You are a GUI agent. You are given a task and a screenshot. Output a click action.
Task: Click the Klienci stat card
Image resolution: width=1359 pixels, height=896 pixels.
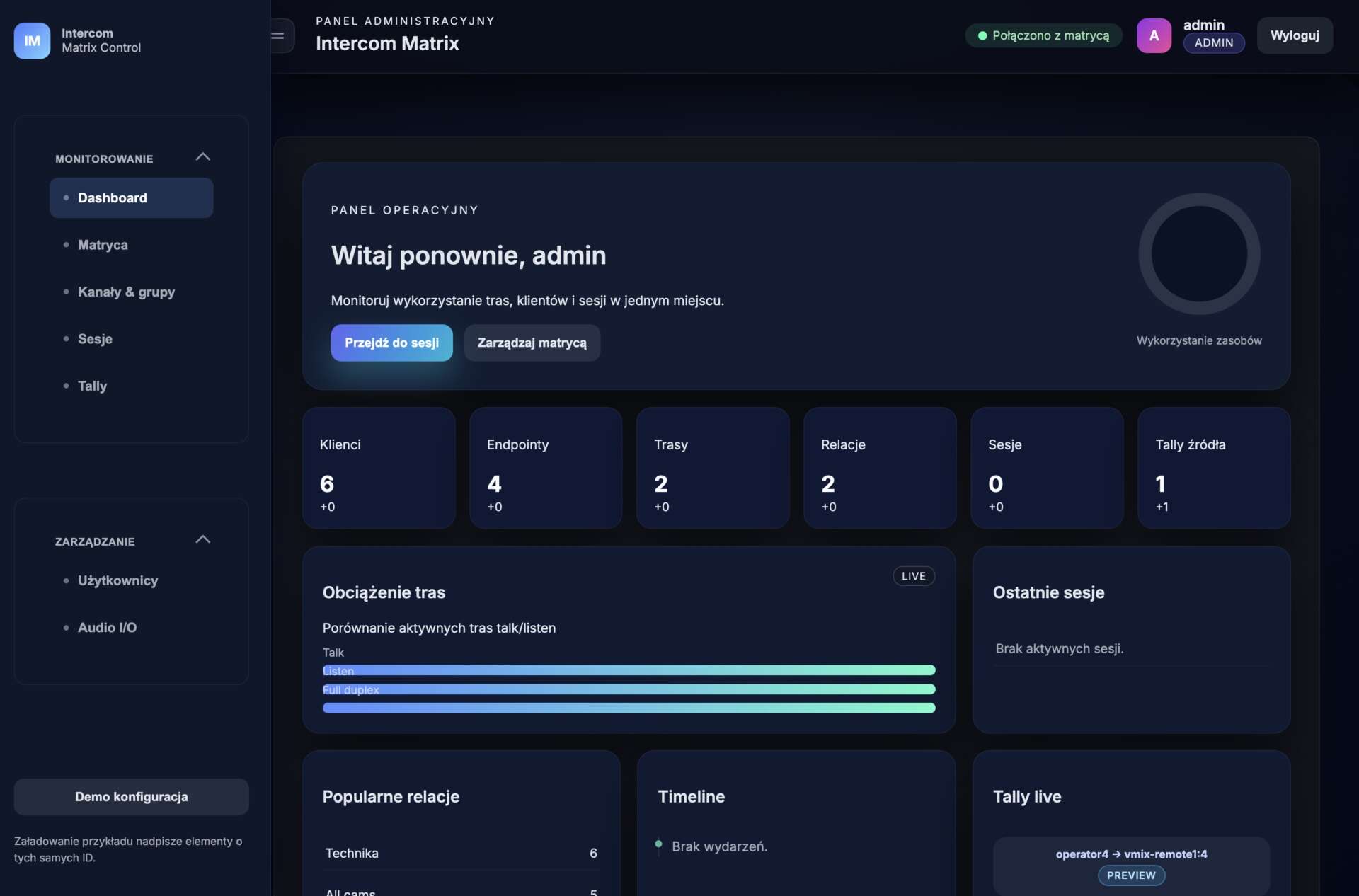379,468
